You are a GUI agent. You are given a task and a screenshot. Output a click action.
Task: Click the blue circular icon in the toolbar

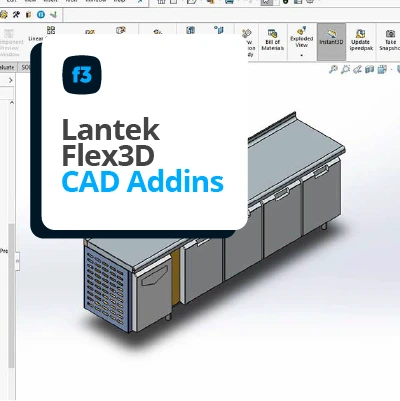(x=41, y=15)
